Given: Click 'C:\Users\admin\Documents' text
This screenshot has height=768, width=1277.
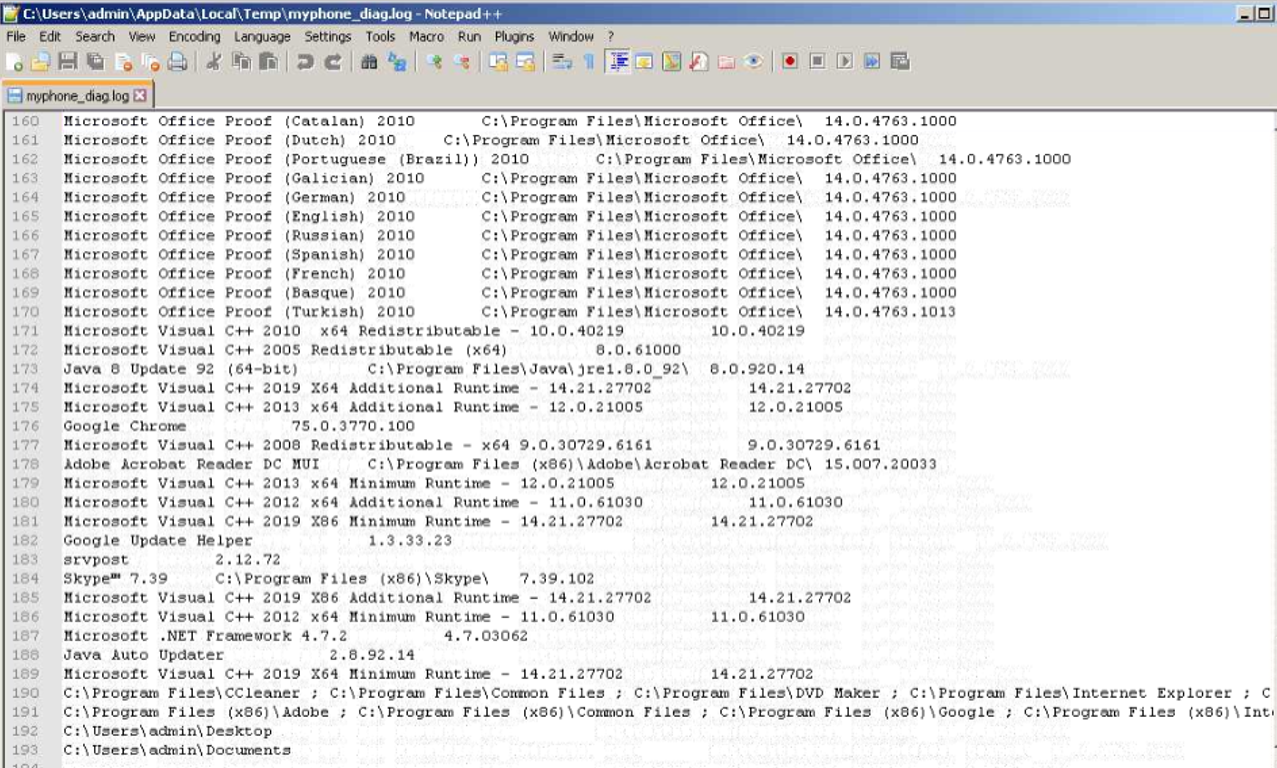Looking at the screenshot, I should pos(176,750).
